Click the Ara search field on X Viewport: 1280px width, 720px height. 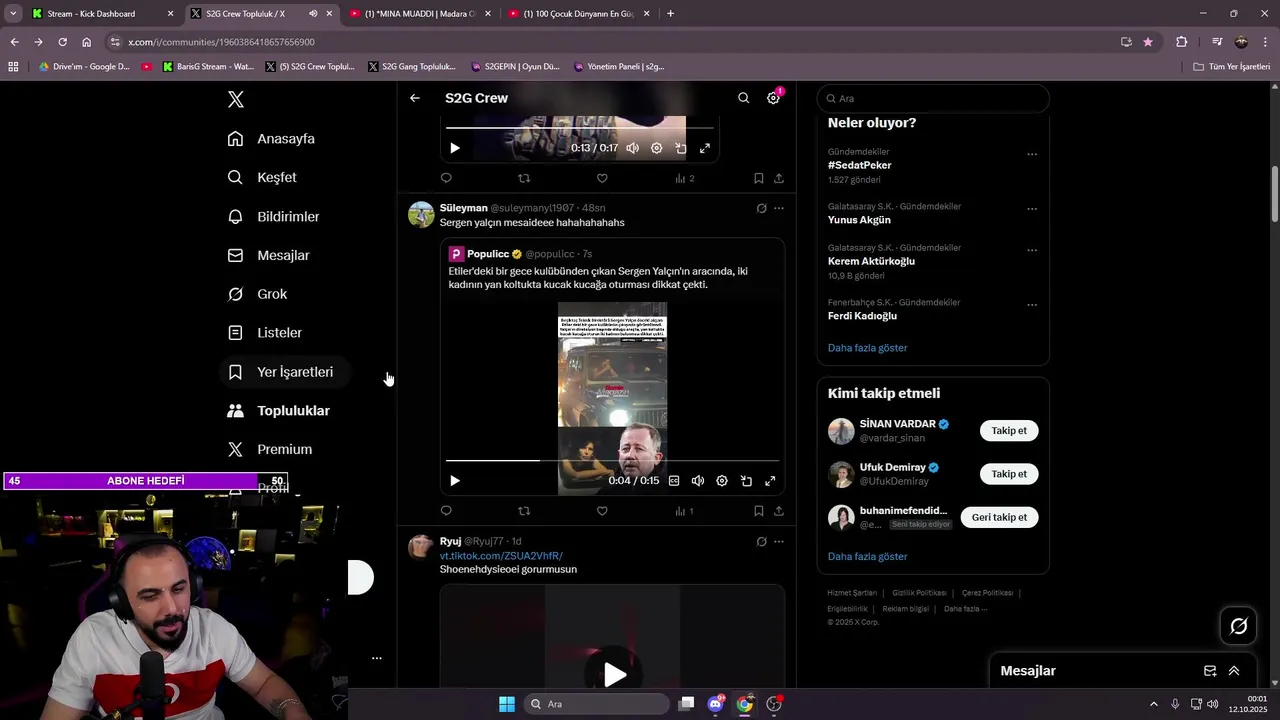pos(933,98)
